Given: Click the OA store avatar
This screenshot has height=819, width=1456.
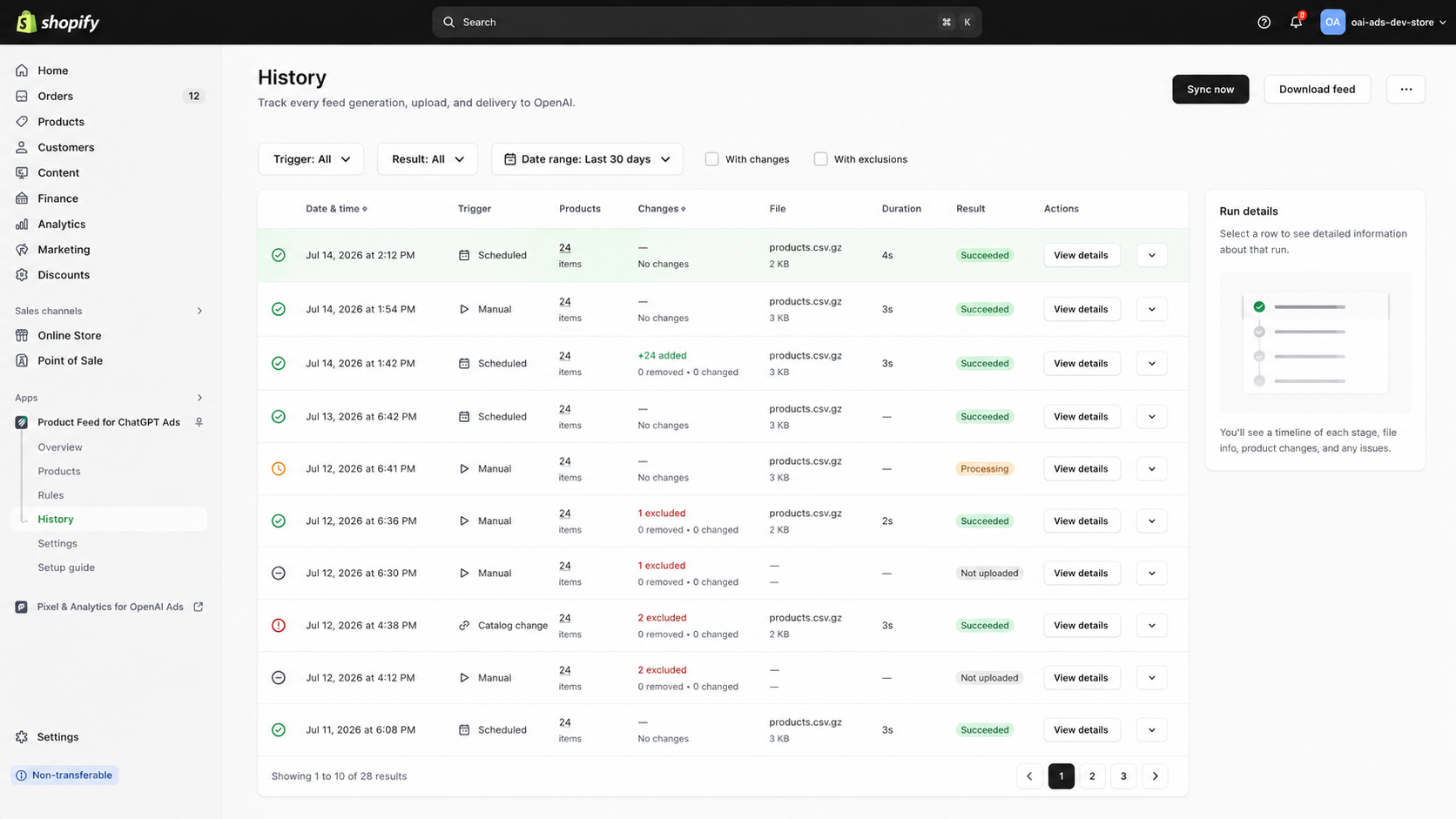Looking at the screenshot, I should (1332, 22).
